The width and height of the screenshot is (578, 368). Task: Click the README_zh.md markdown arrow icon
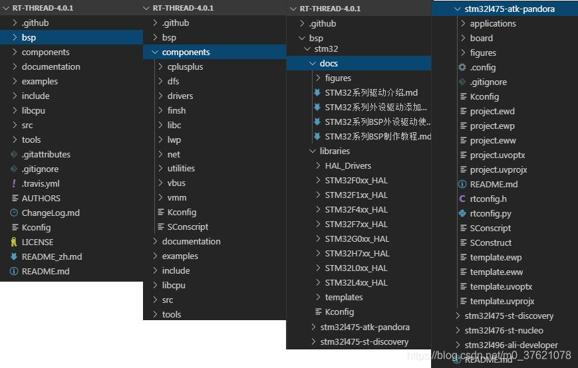click(x=14, y=256)
